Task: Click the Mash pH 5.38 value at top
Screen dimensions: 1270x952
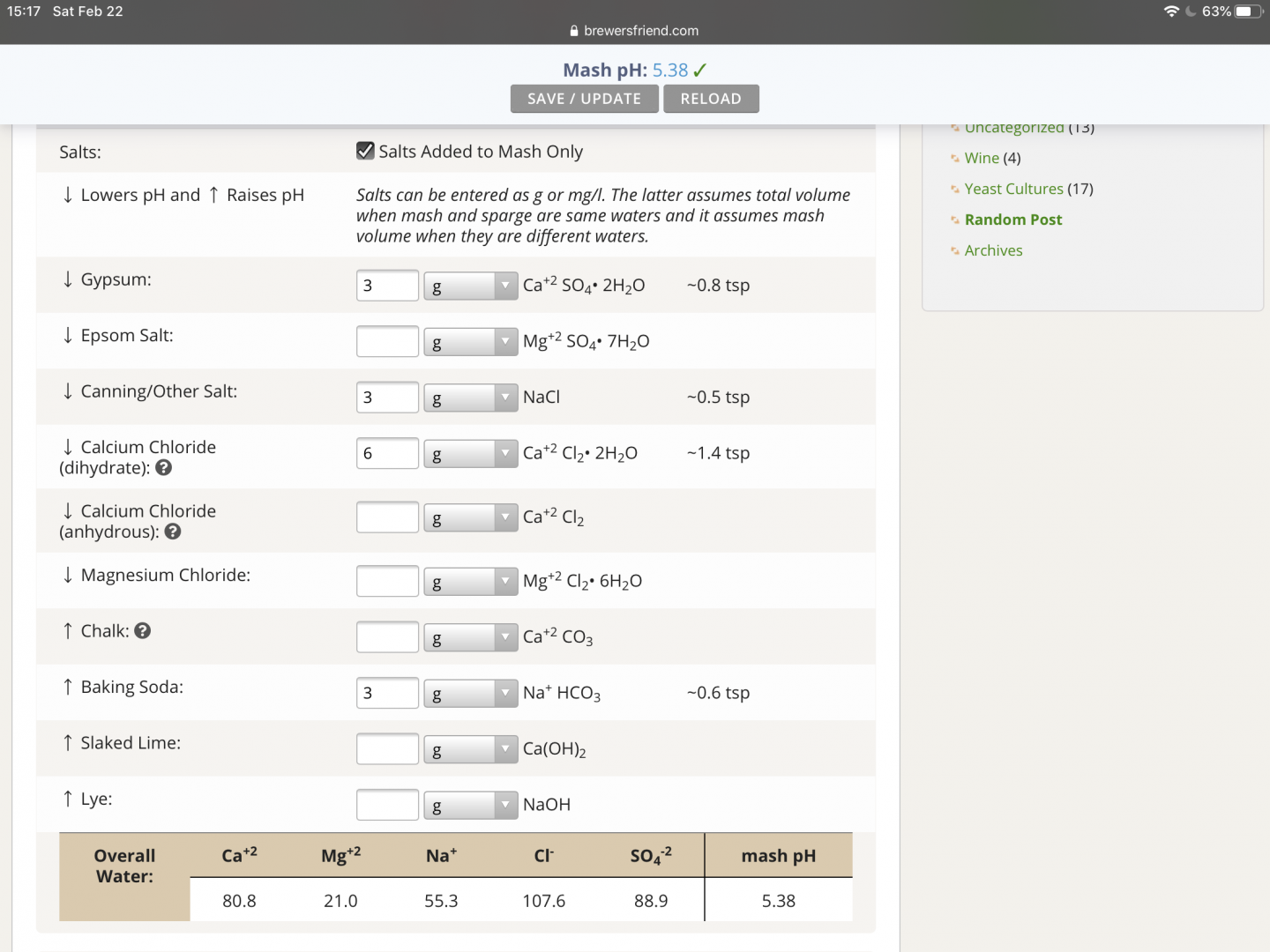Action: (x=670, y=71)
